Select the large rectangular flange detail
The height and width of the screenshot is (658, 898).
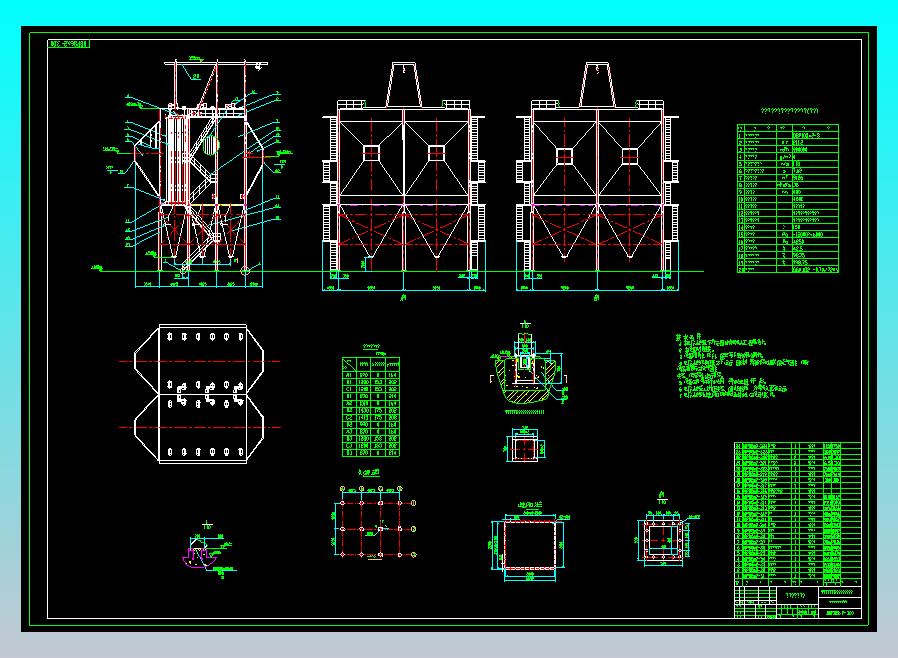[530, 543]
